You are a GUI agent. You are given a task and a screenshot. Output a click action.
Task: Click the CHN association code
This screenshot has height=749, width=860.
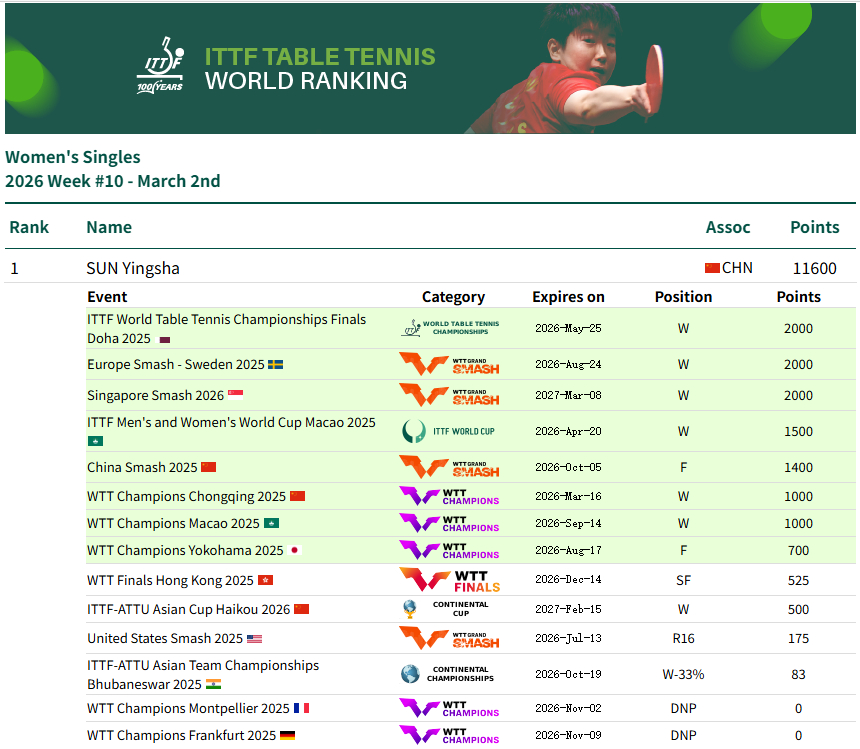click(737, 268)
